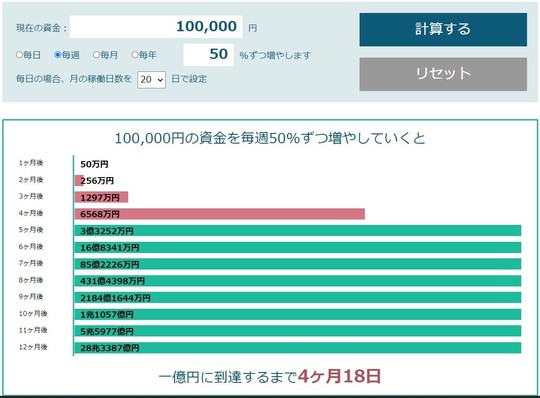Viewport: 540px width, 398px height.
Task: Click the 4ヶ月18日 result text
Action: pyautogui.click(x=339, y=376)
